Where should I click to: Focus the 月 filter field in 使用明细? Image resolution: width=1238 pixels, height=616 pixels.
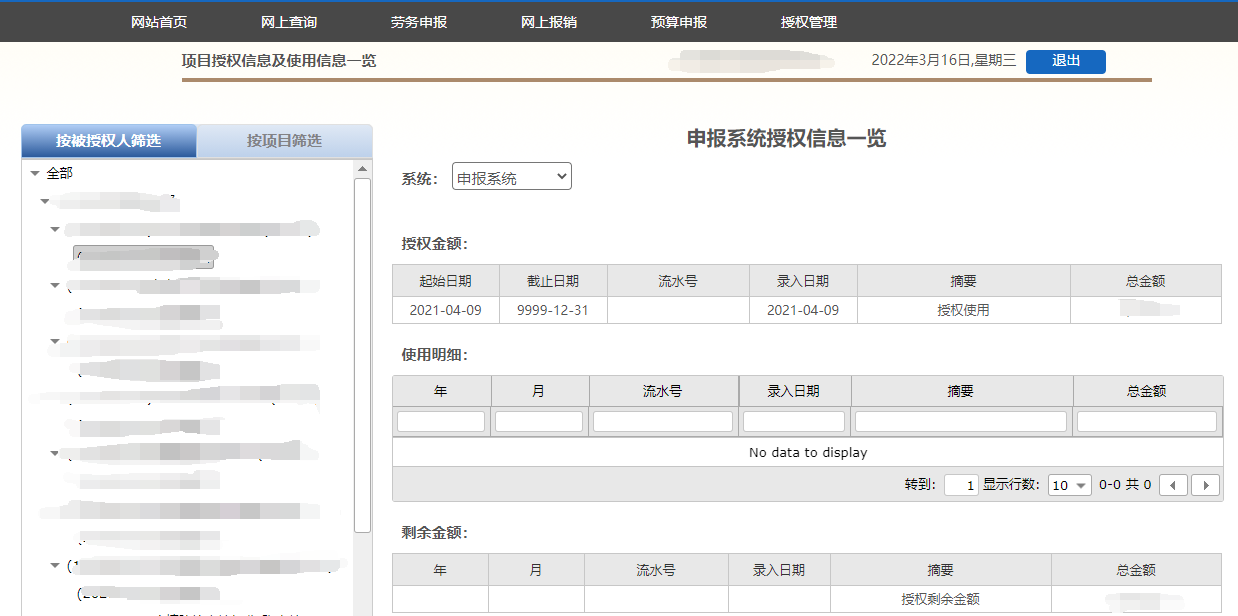pyautogui.click(x=539, y=421)
